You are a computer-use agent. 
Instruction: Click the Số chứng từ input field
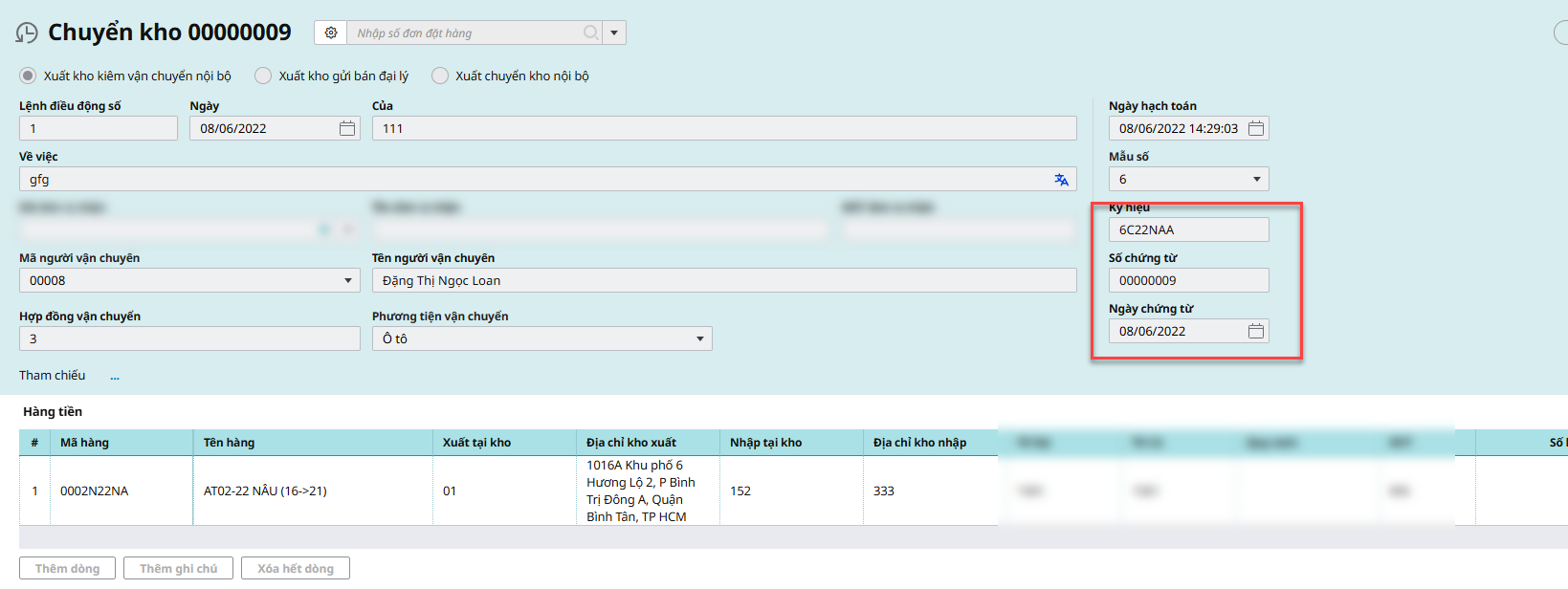(1187, 280)
